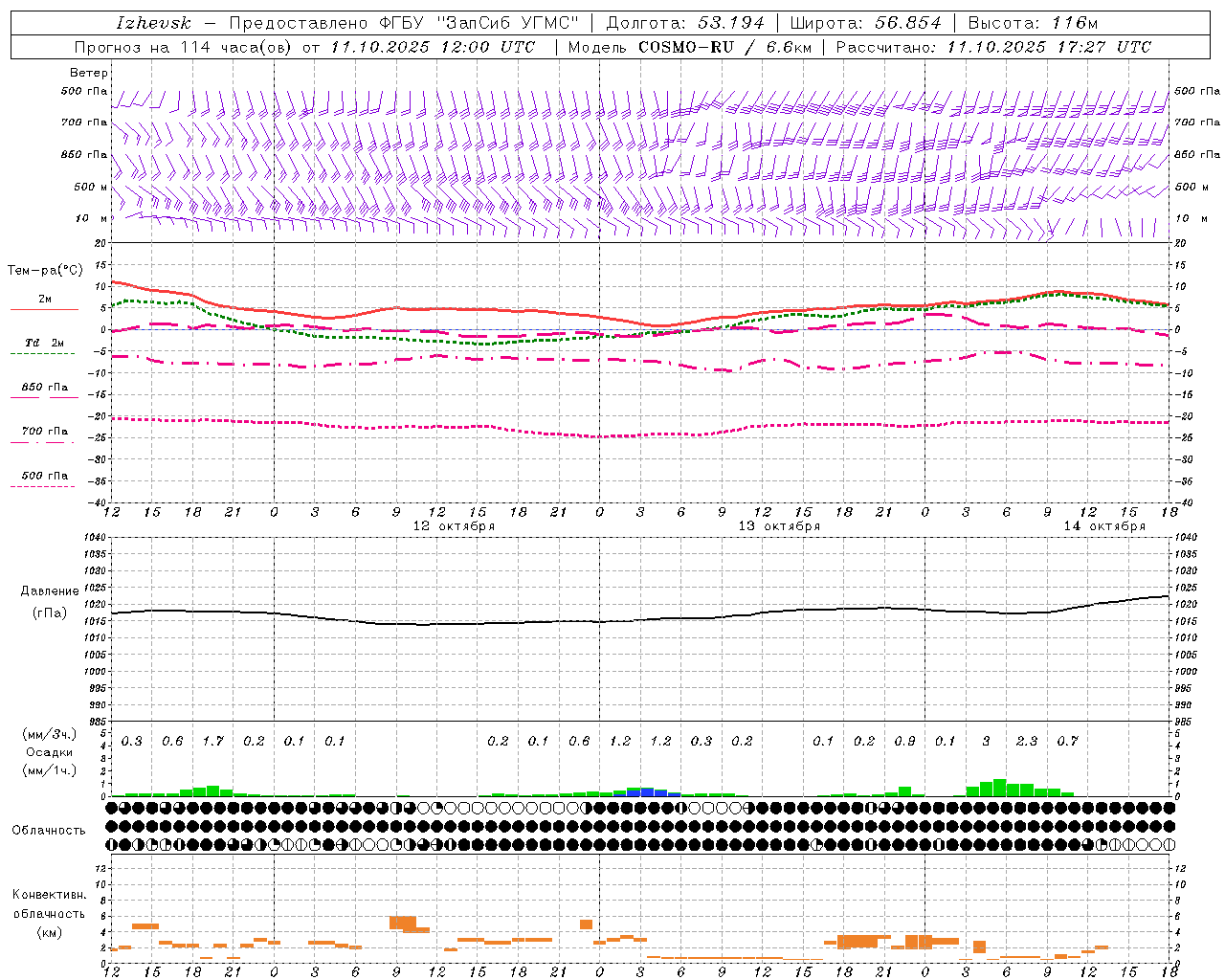Image resolution: width=1225 pixels, height=980 pixels.
Task: Select the precipitation value 2.3
Action: (x=1026, y=741)
